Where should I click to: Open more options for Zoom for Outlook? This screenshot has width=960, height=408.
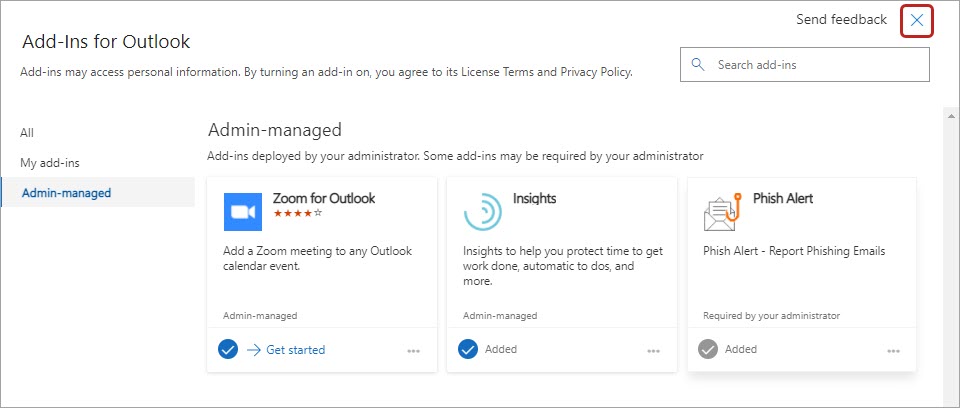point(414,351)
